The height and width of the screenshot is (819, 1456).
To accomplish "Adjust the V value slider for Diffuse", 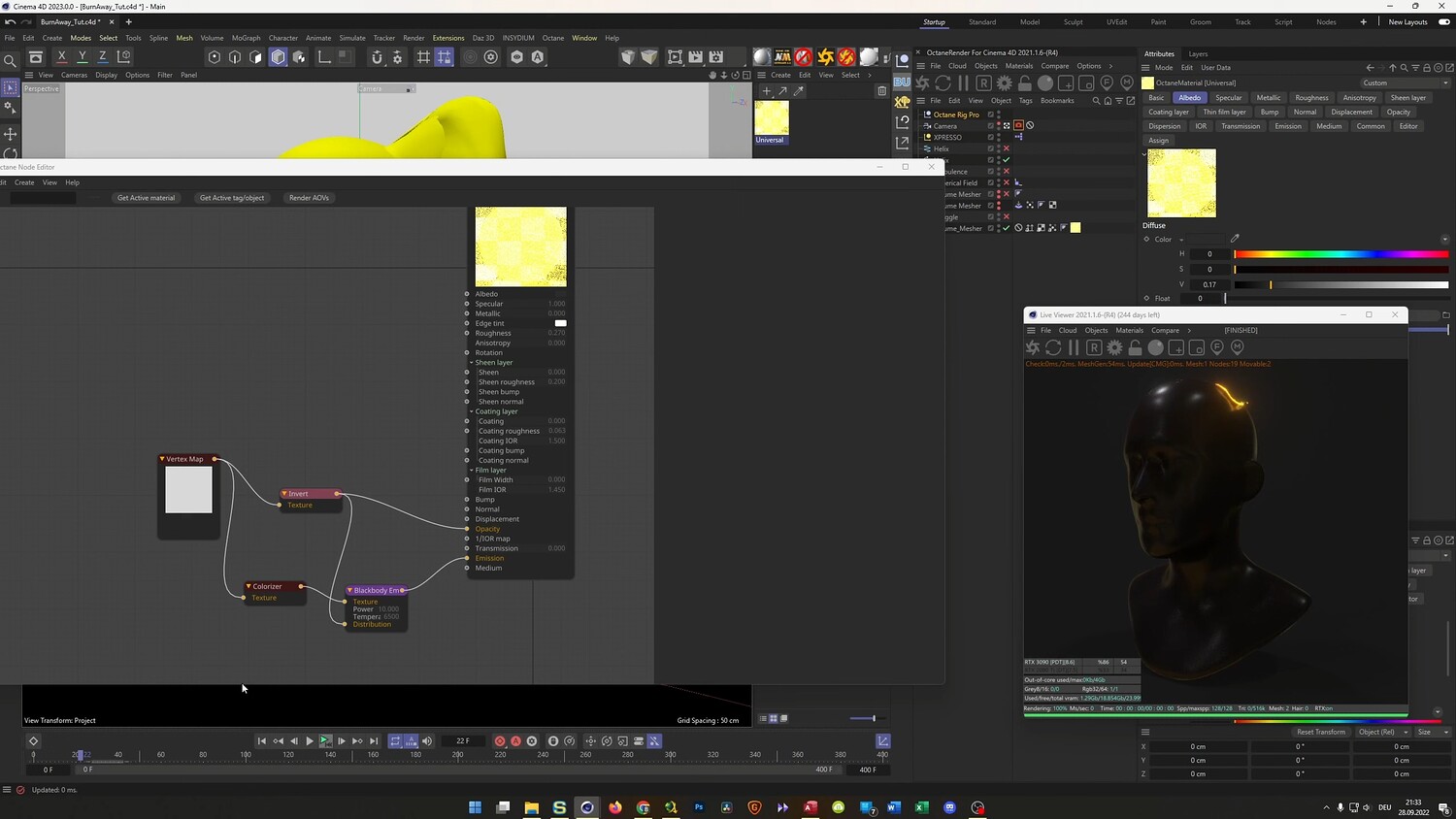I will pos(1341,285).
